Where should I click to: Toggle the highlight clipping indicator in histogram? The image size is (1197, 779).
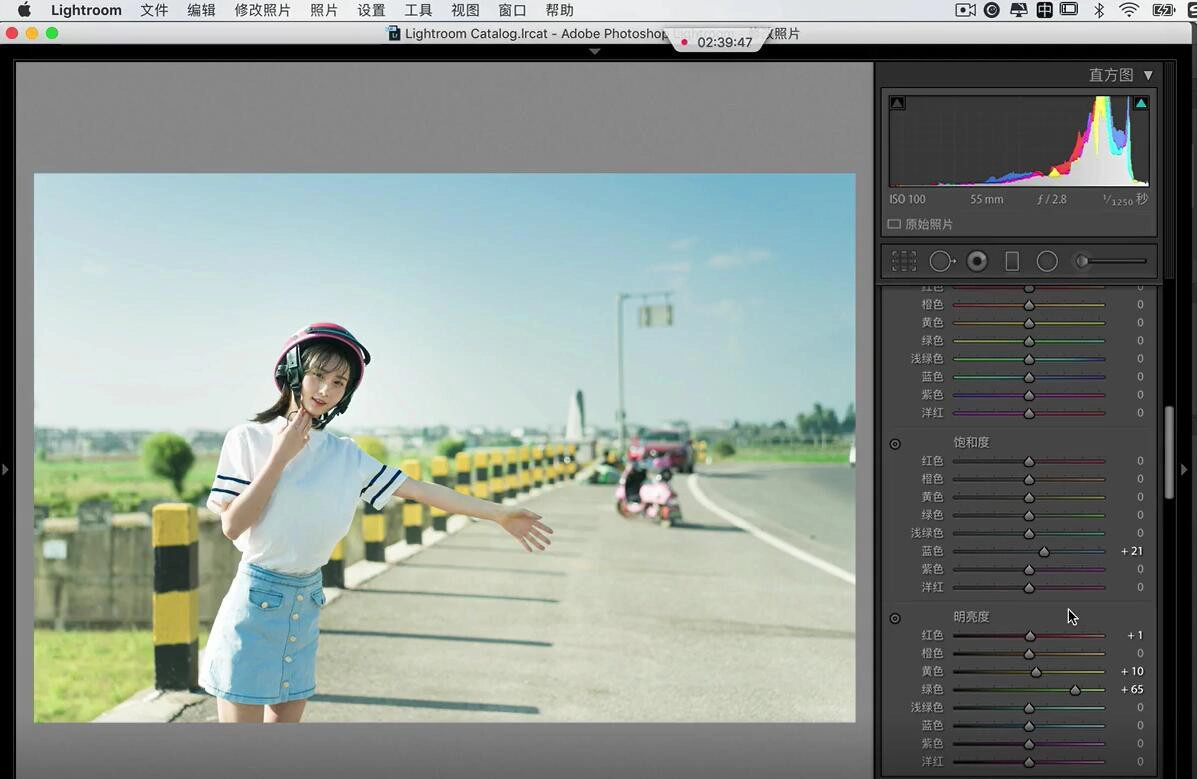1141,103
